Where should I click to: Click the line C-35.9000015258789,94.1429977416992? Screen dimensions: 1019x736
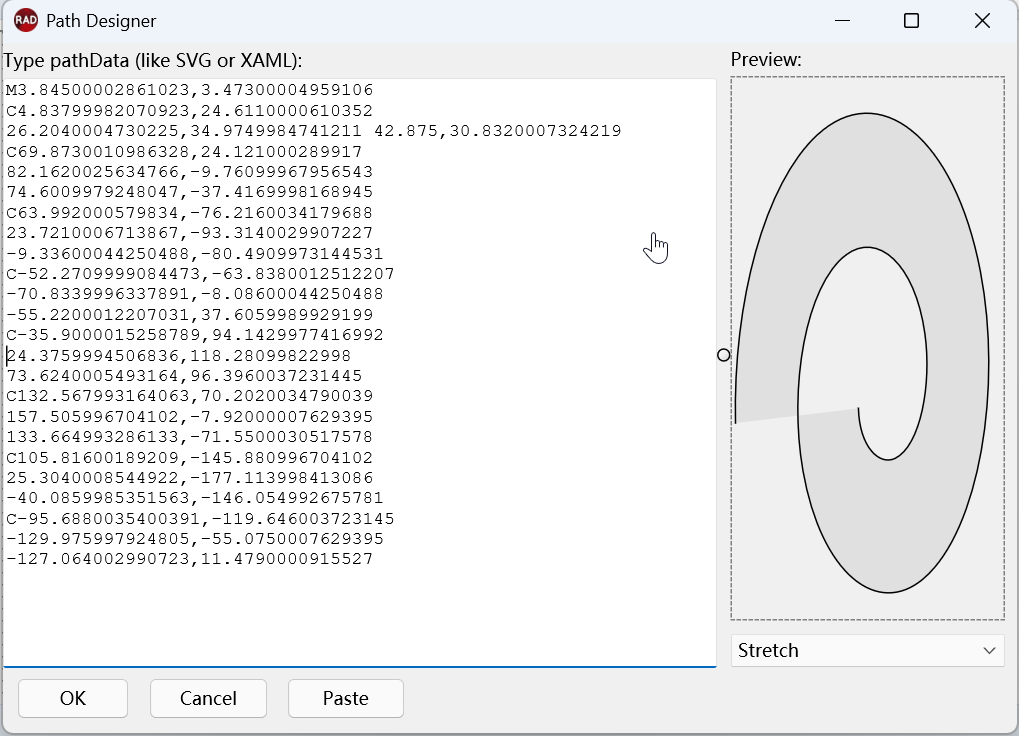point(195,335)
